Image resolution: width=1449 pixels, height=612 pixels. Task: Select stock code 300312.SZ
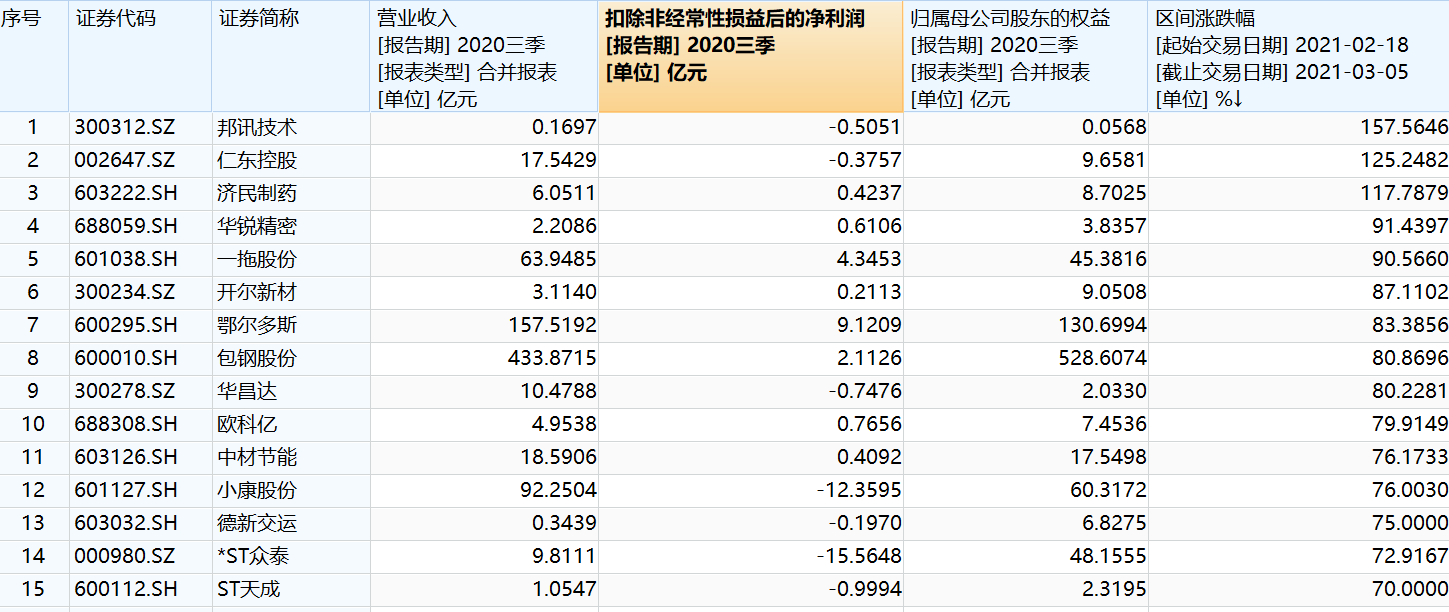(x=125, y=128)
